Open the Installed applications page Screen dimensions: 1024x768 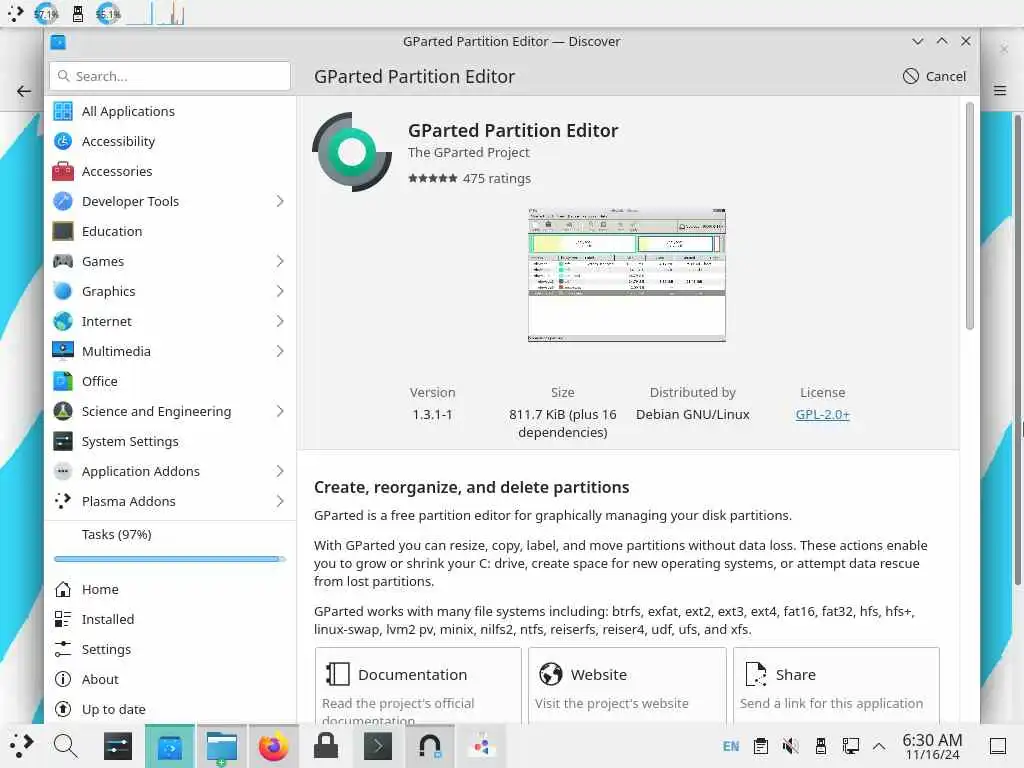coord(170,619)
